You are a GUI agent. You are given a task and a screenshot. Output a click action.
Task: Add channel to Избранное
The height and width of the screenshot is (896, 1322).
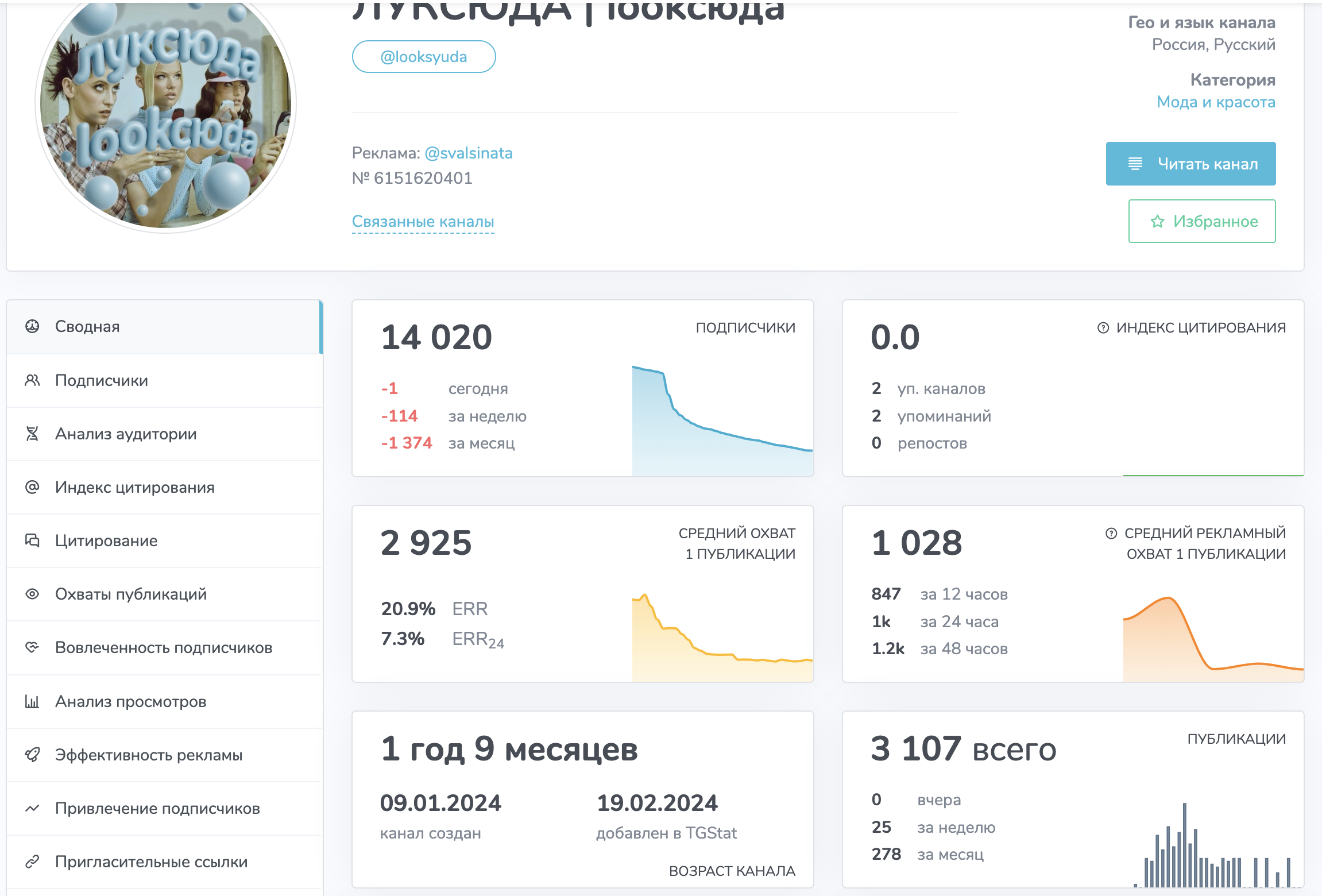(1201, 221)
